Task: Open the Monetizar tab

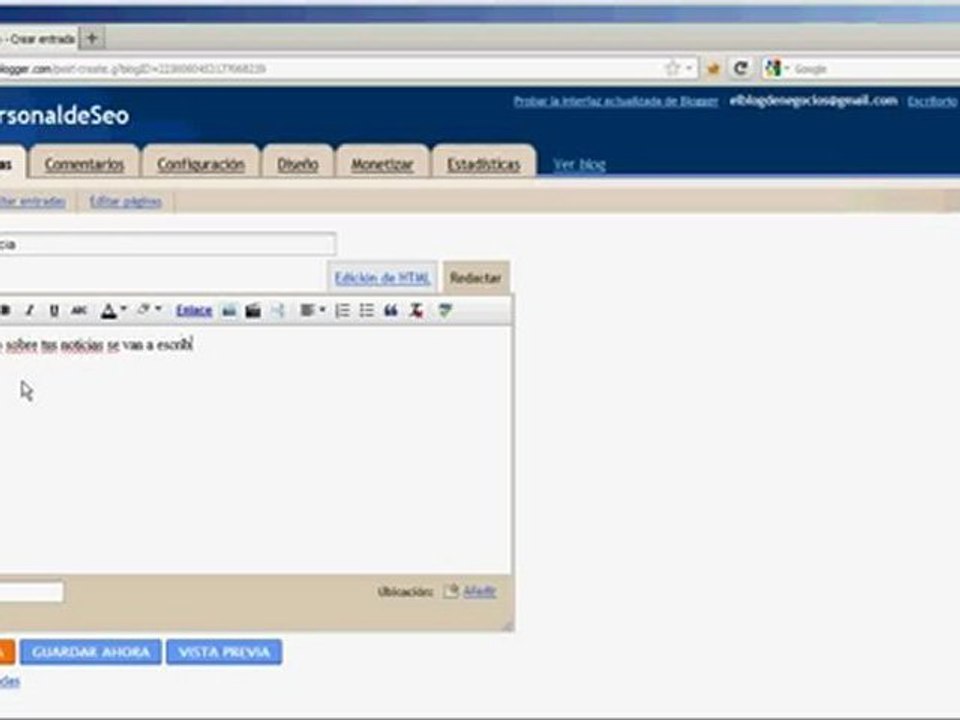Action: 382,164
